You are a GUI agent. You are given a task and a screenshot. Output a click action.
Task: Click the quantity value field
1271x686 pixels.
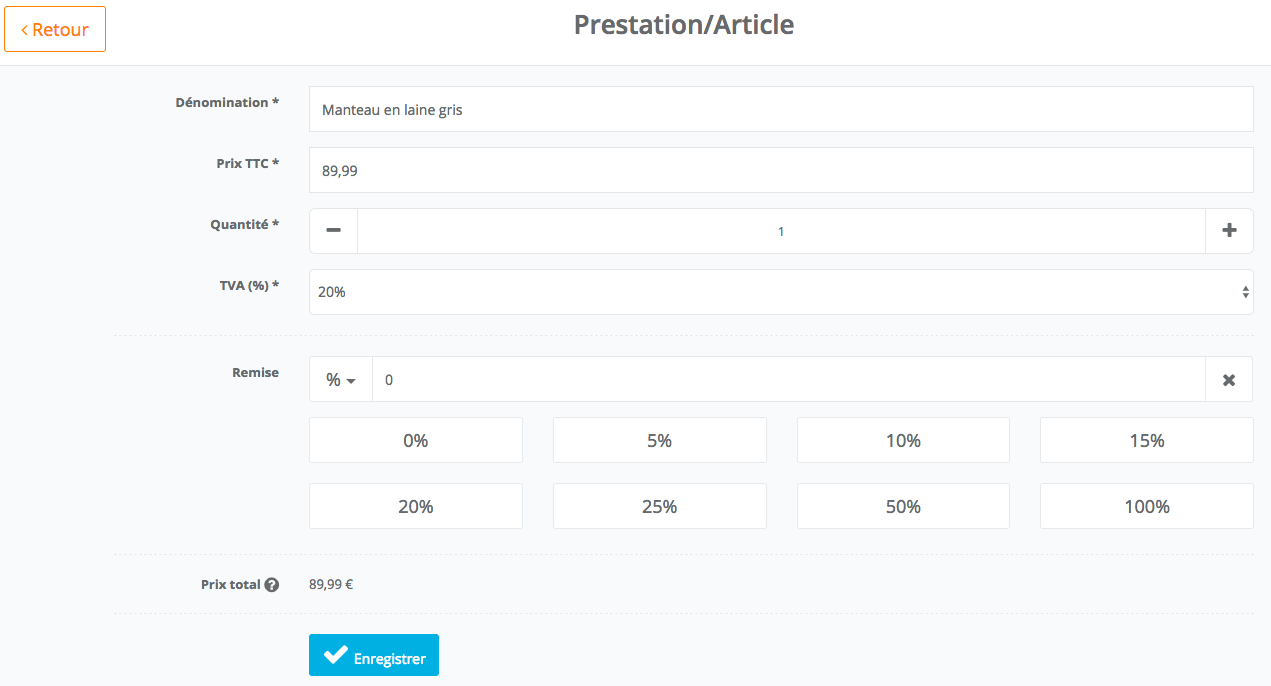click(780, 231)
